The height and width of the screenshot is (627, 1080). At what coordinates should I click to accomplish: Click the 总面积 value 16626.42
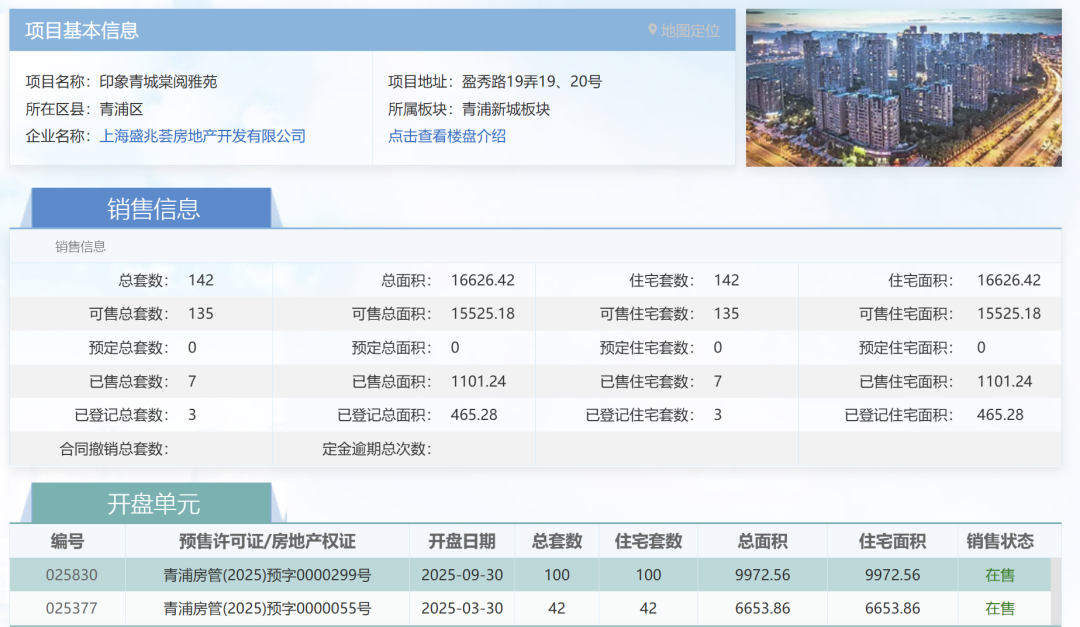[483, 280]
